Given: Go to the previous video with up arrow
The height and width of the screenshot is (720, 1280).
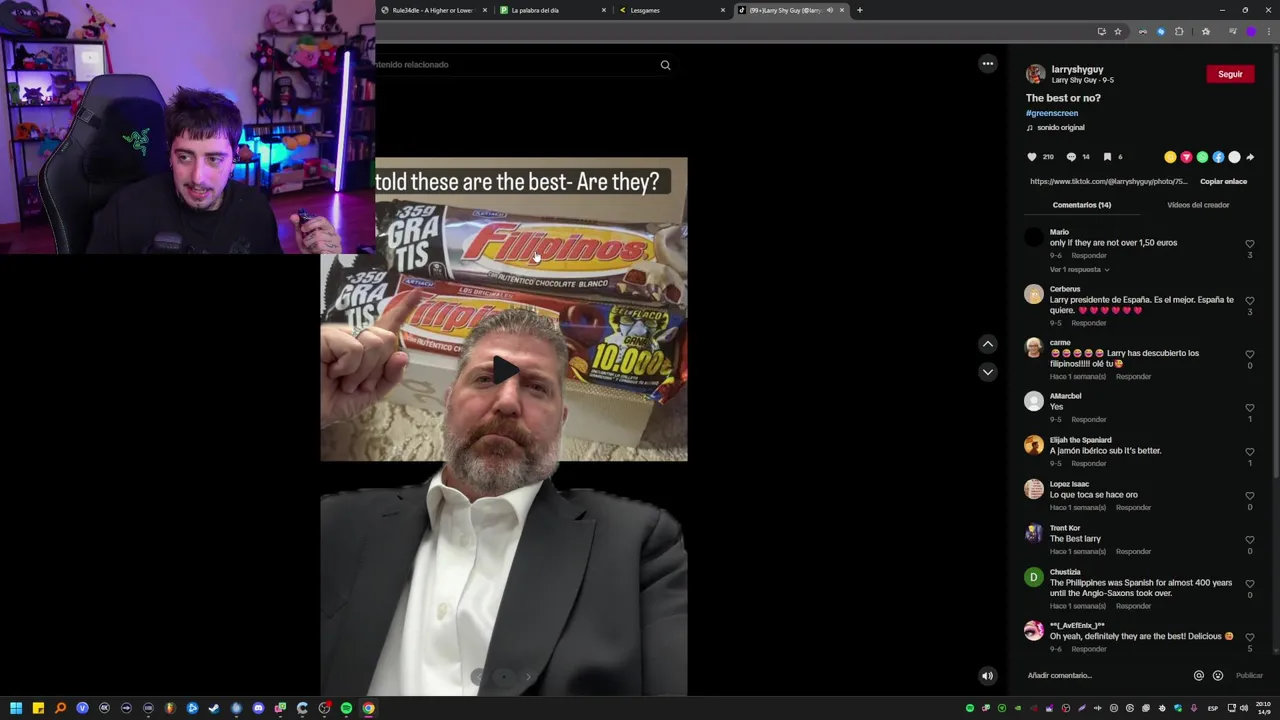Looking at the screenshot, I should (988, 344).
